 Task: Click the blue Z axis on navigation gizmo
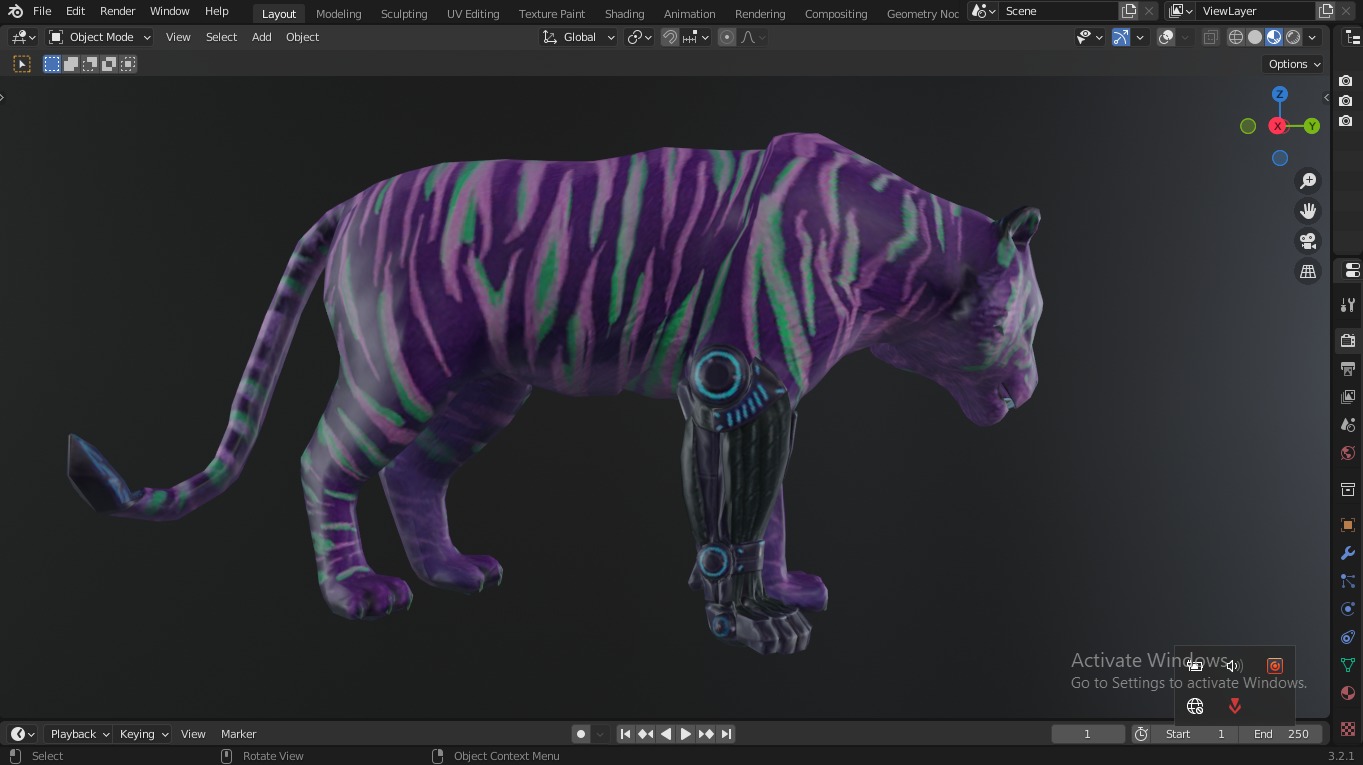(1279, 94)
